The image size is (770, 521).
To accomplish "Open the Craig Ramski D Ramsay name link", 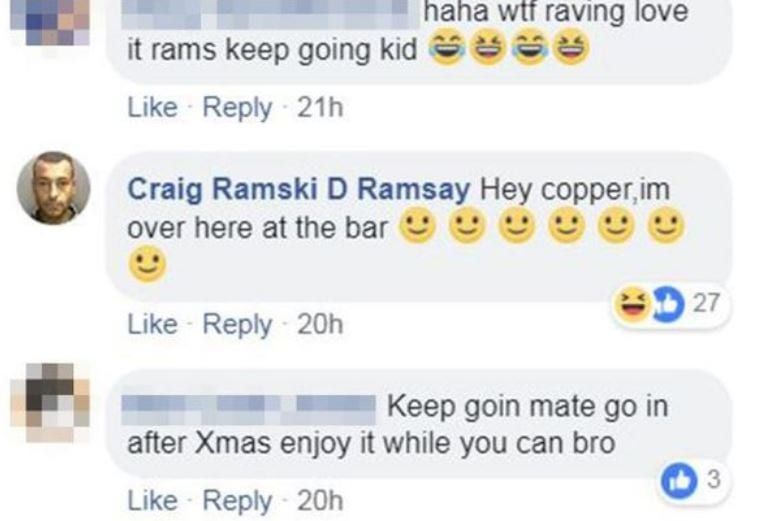I will pyautogui.click(x=299, y=189).
